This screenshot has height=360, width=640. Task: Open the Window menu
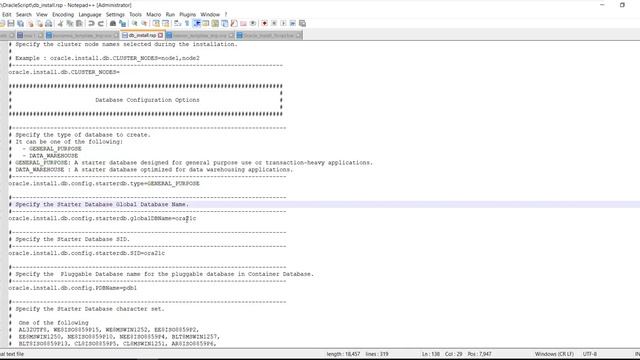pos(210,14)
